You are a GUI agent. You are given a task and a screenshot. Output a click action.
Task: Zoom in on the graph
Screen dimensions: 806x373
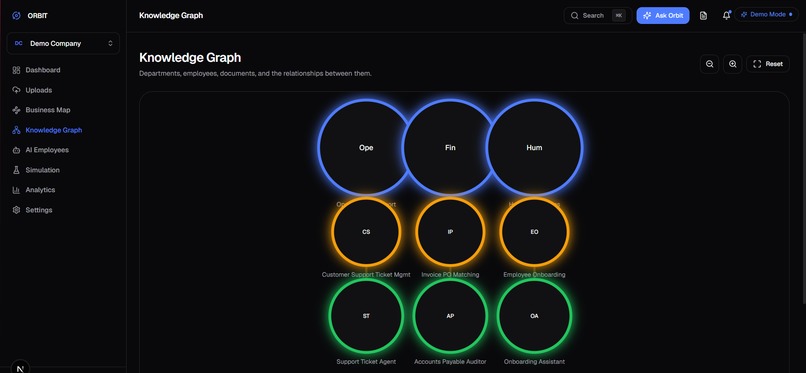click(733, 64)
